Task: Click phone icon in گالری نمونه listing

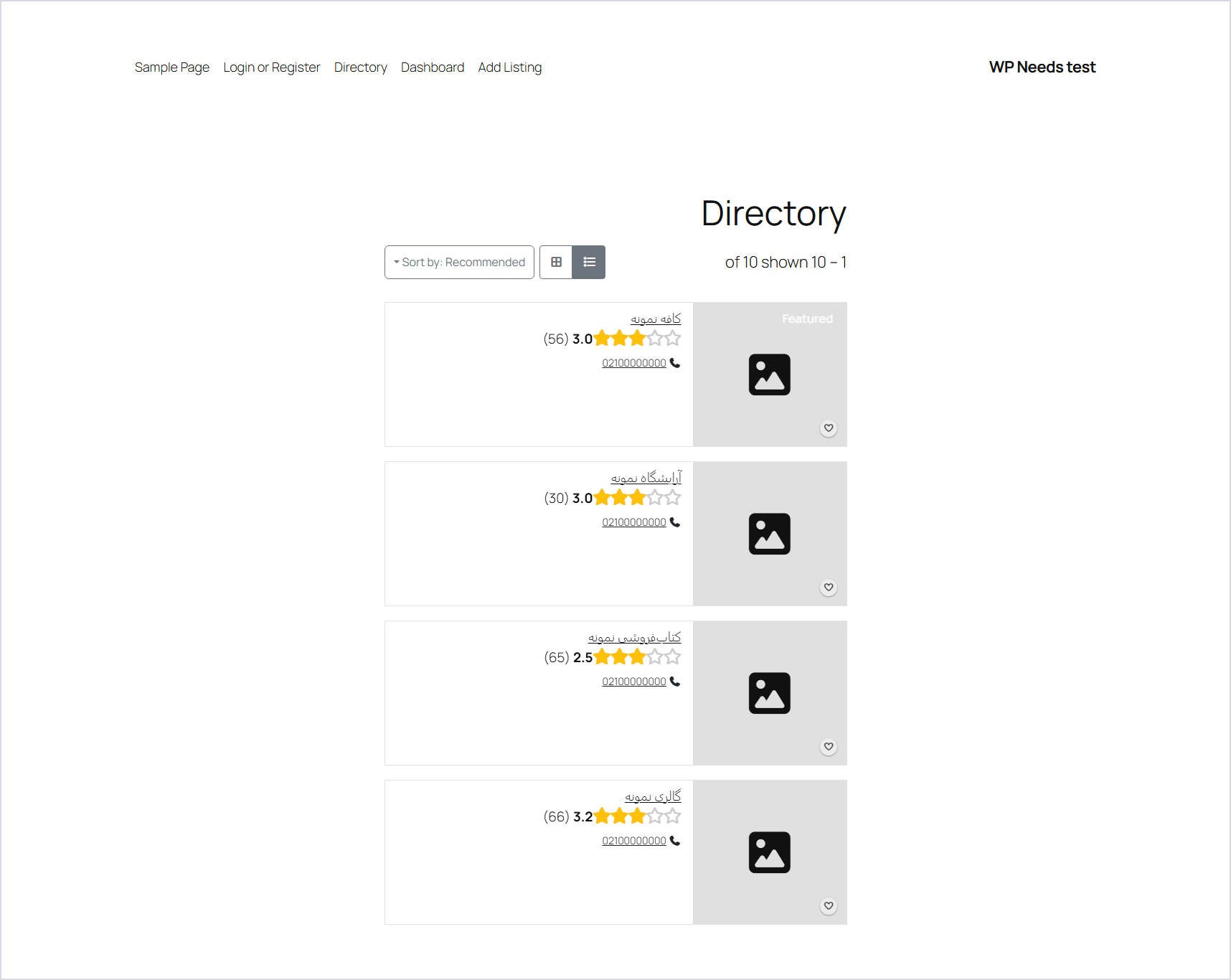Action: point(675,841)
